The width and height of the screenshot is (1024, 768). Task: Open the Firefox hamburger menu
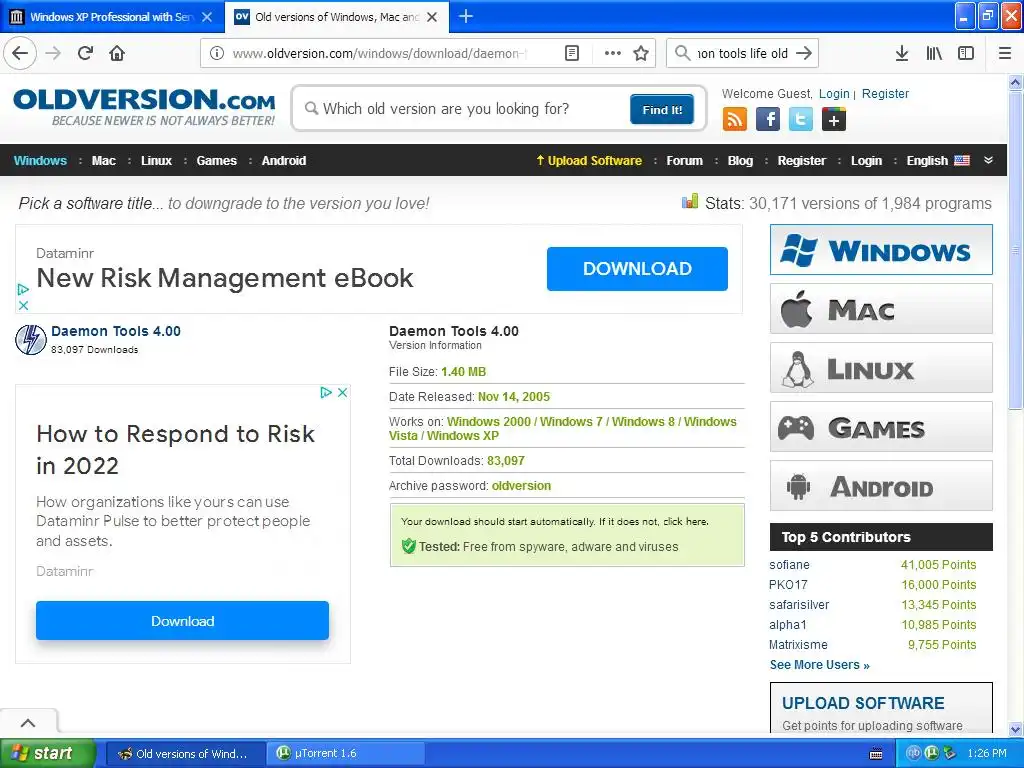(x=1005, y=53)
